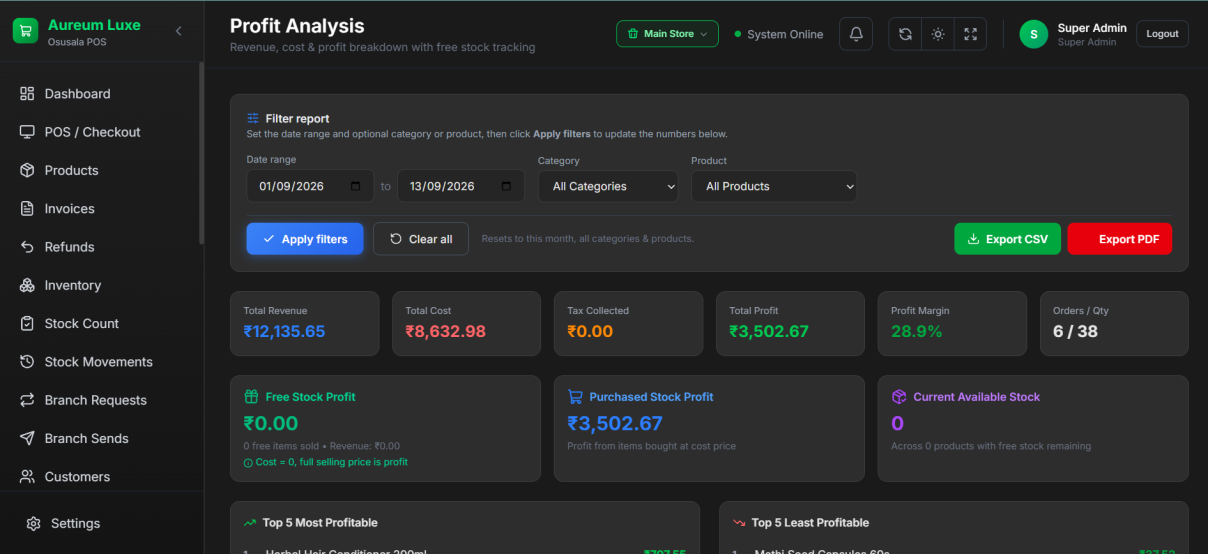Click the Stock Count clipboard icon
This screenshot has height=554, width=1208.
pyautogui.click(x=27, y=324)
